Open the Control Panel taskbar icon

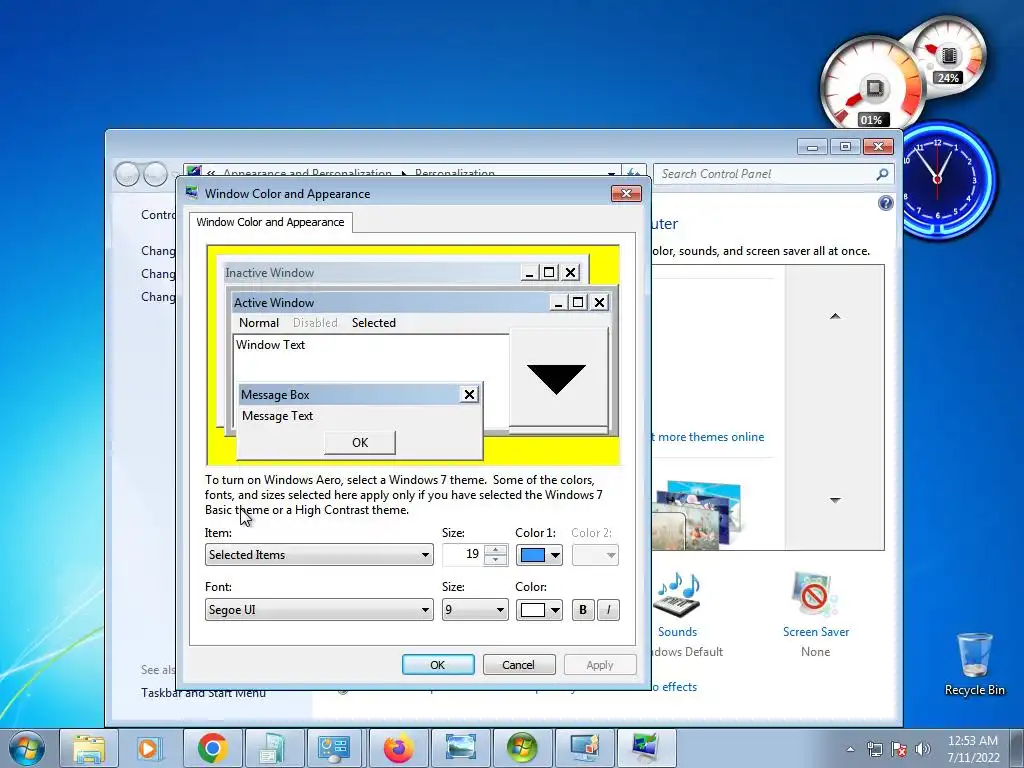click(336, 748)
